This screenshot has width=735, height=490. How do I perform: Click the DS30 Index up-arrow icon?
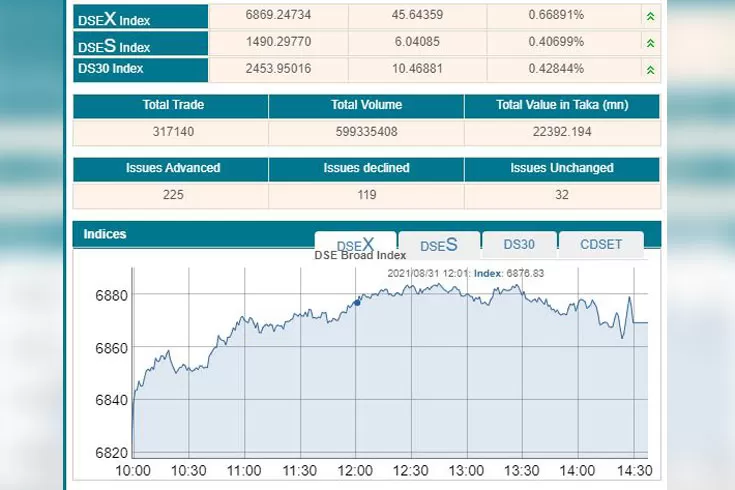(650, 70)
